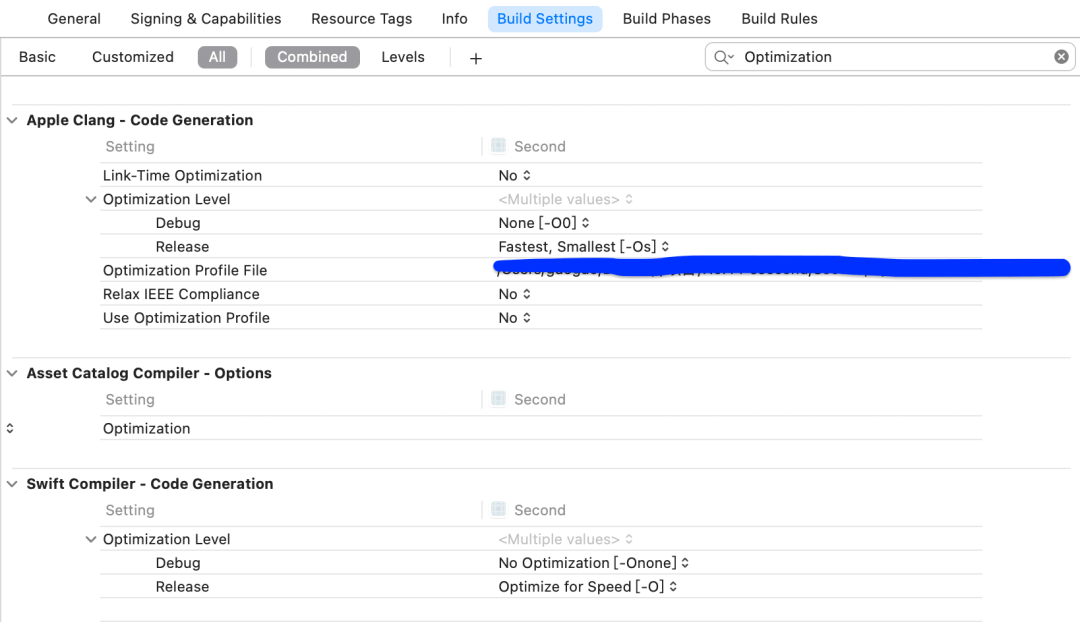1080x622 pixels.
Task: Collapse Swift Compiler - Code Generation section
Action: (12, 484)
